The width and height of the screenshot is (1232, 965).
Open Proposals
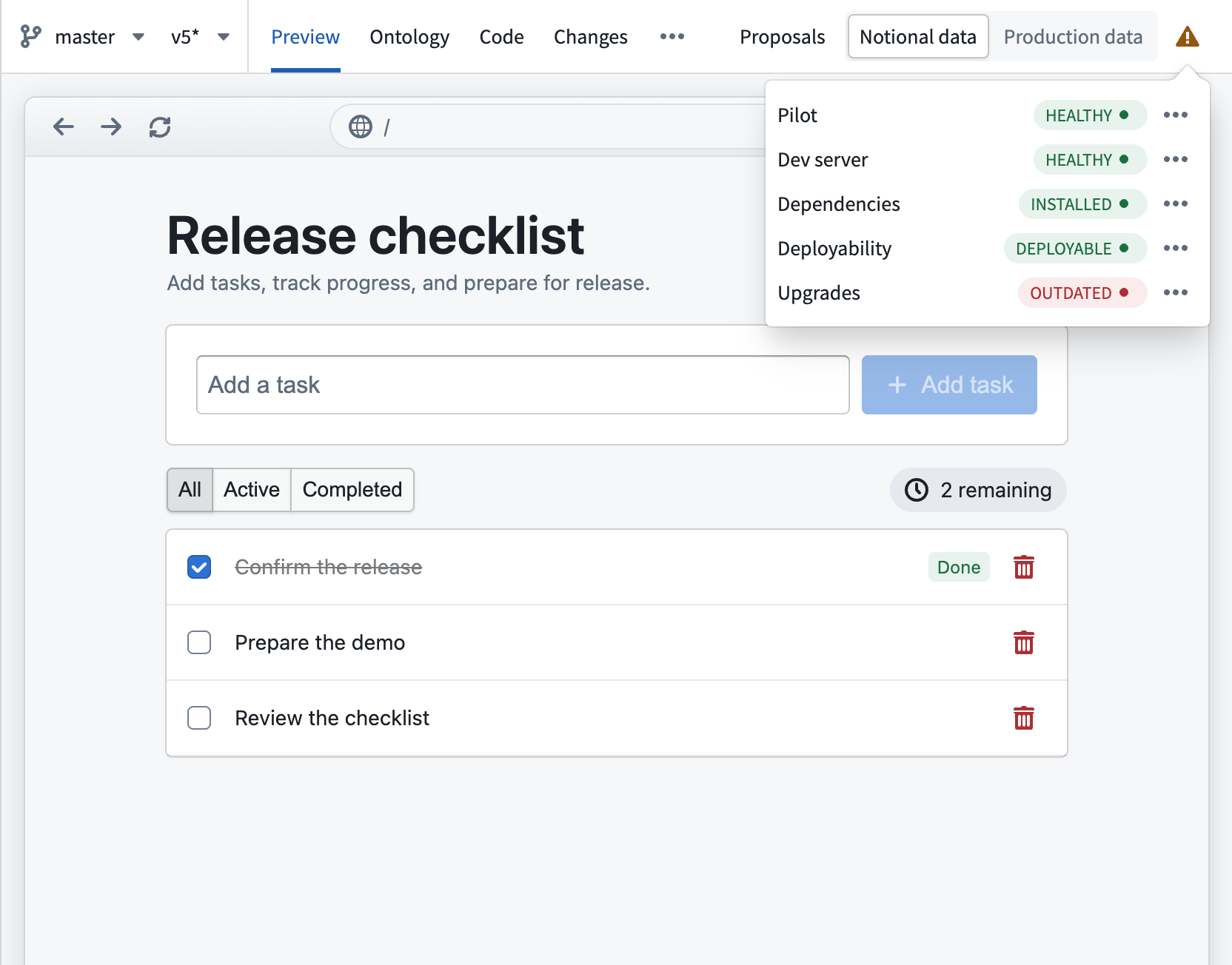pyautogui.click(x=782, y=36)
